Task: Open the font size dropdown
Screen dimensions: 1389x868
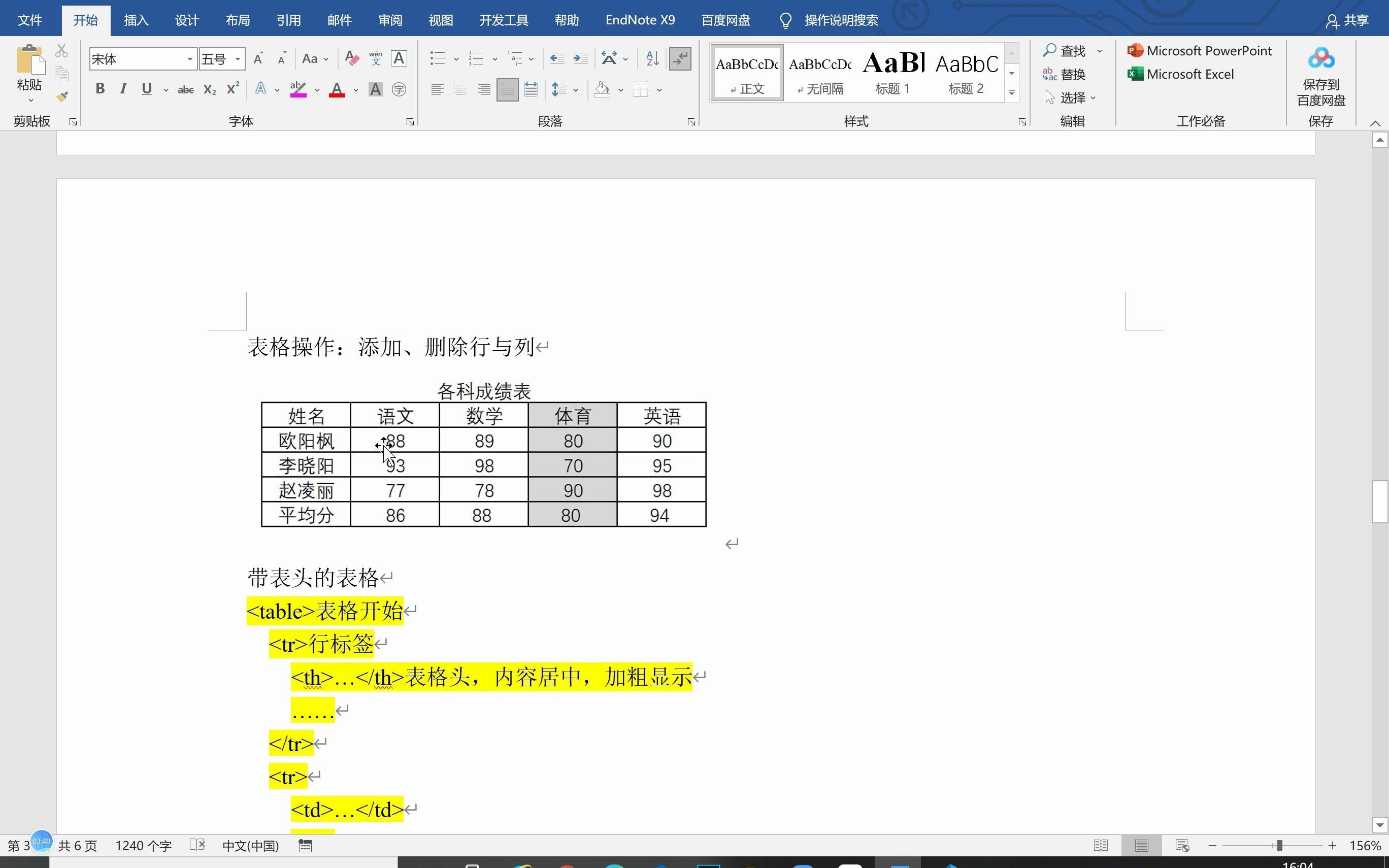Action: click(x=238, y=58)
